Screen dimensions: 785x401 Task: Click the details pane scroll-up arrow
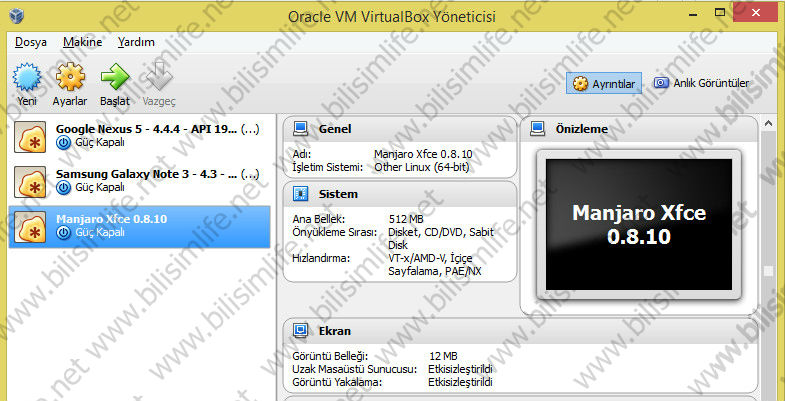coord(768,123)
